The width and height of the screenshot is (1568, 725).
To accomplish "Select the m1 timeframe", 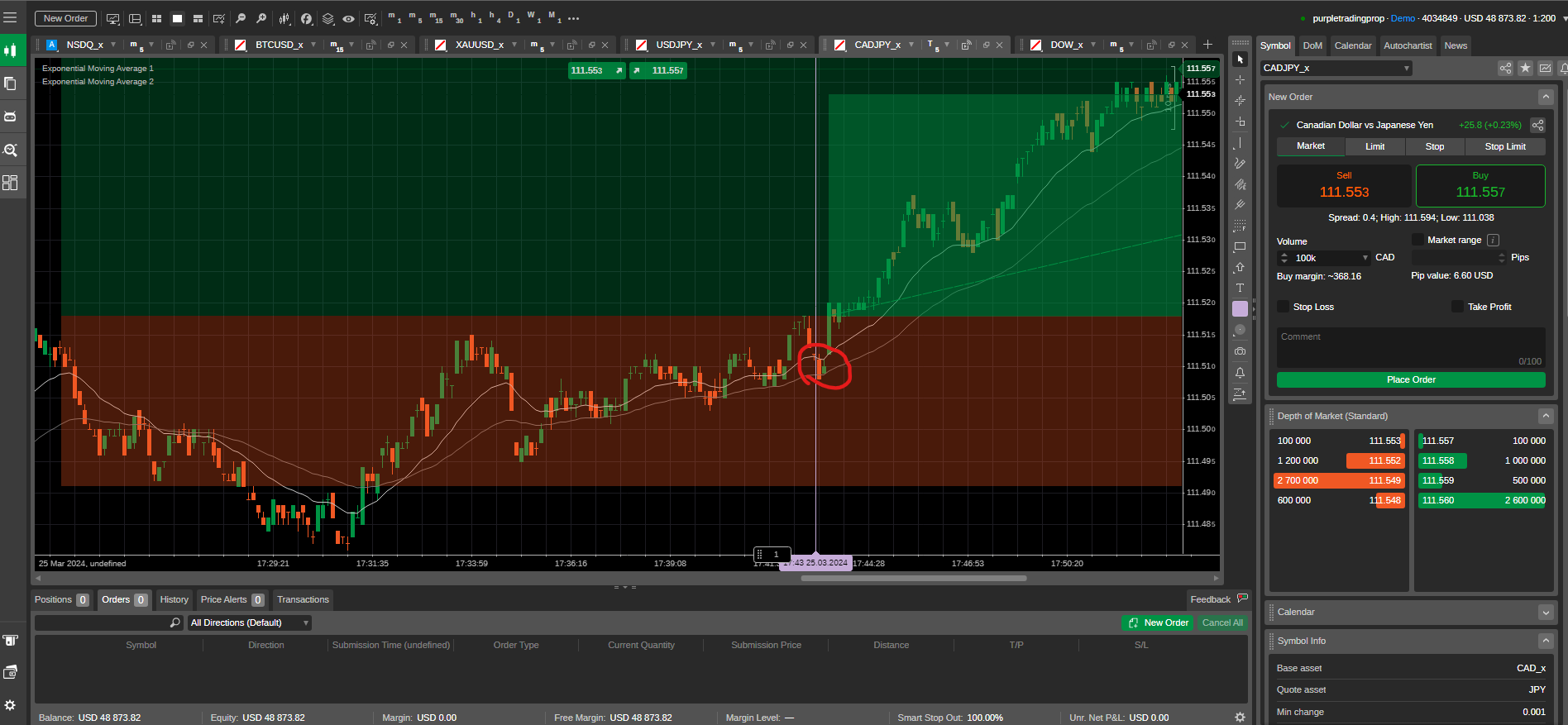I will coord(394,17).
